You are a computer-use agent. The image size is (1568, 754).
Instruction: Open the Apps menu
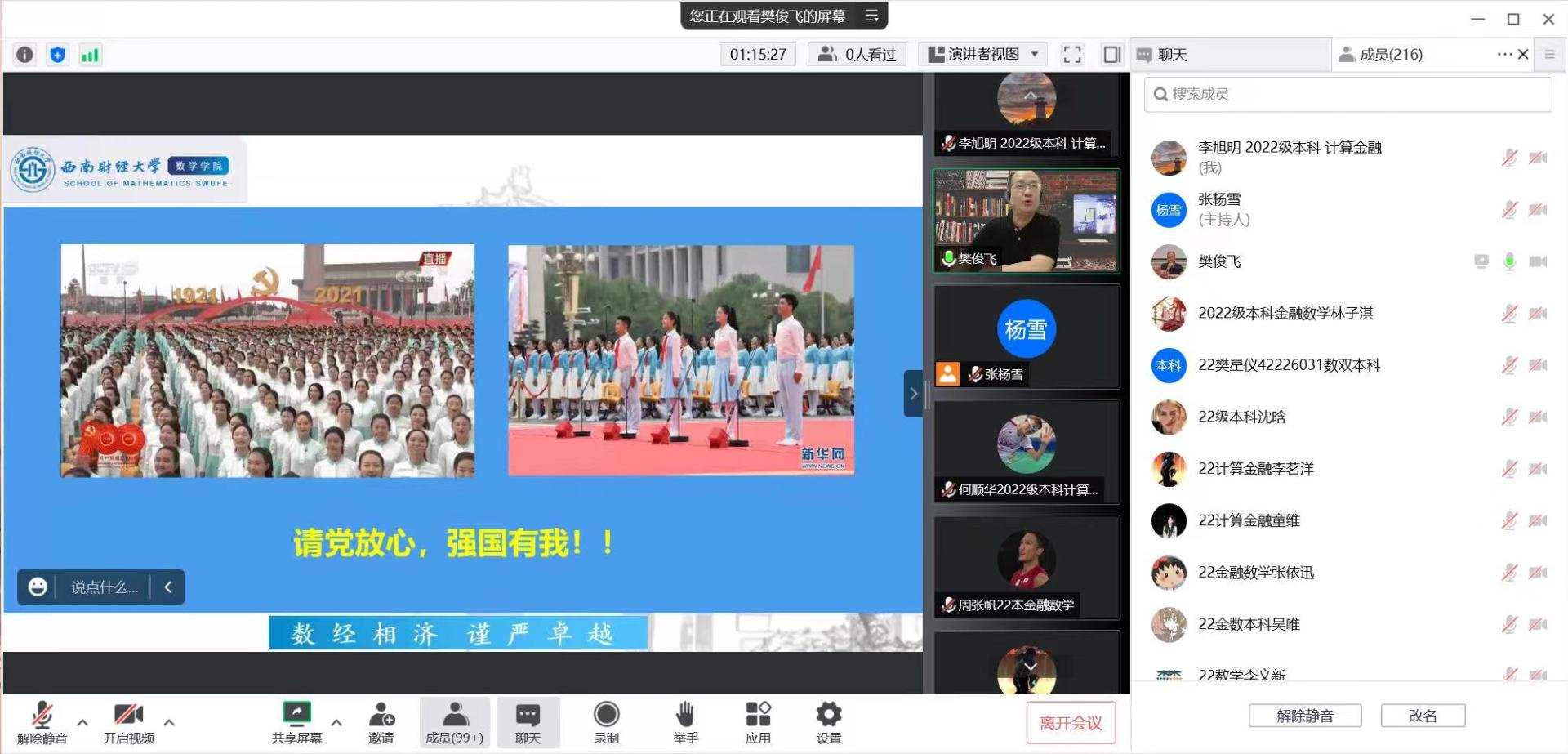pos(757,722)
